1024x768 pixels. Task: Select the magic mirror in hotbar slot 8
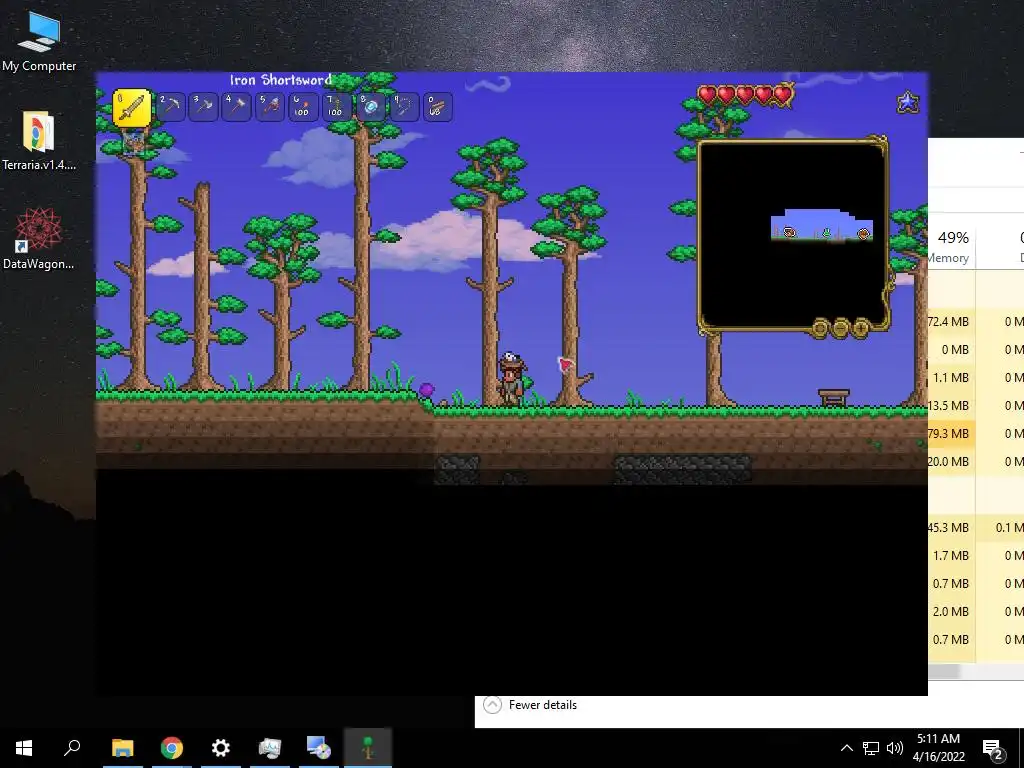pos(370,106)
